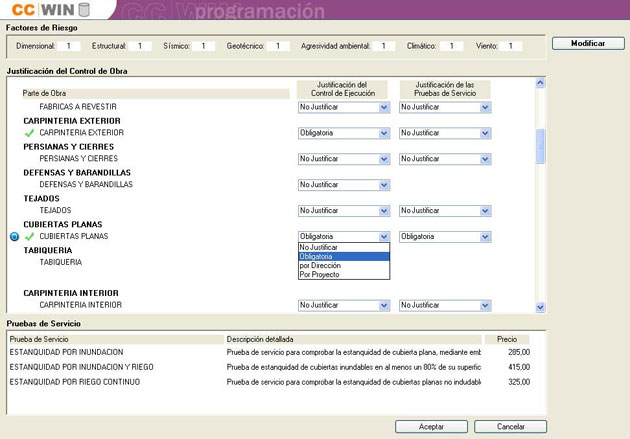This screenshot has width=630, height=439.
Task: Select highlighted 'Obligatoria' option in list
Action: (343, 256)
